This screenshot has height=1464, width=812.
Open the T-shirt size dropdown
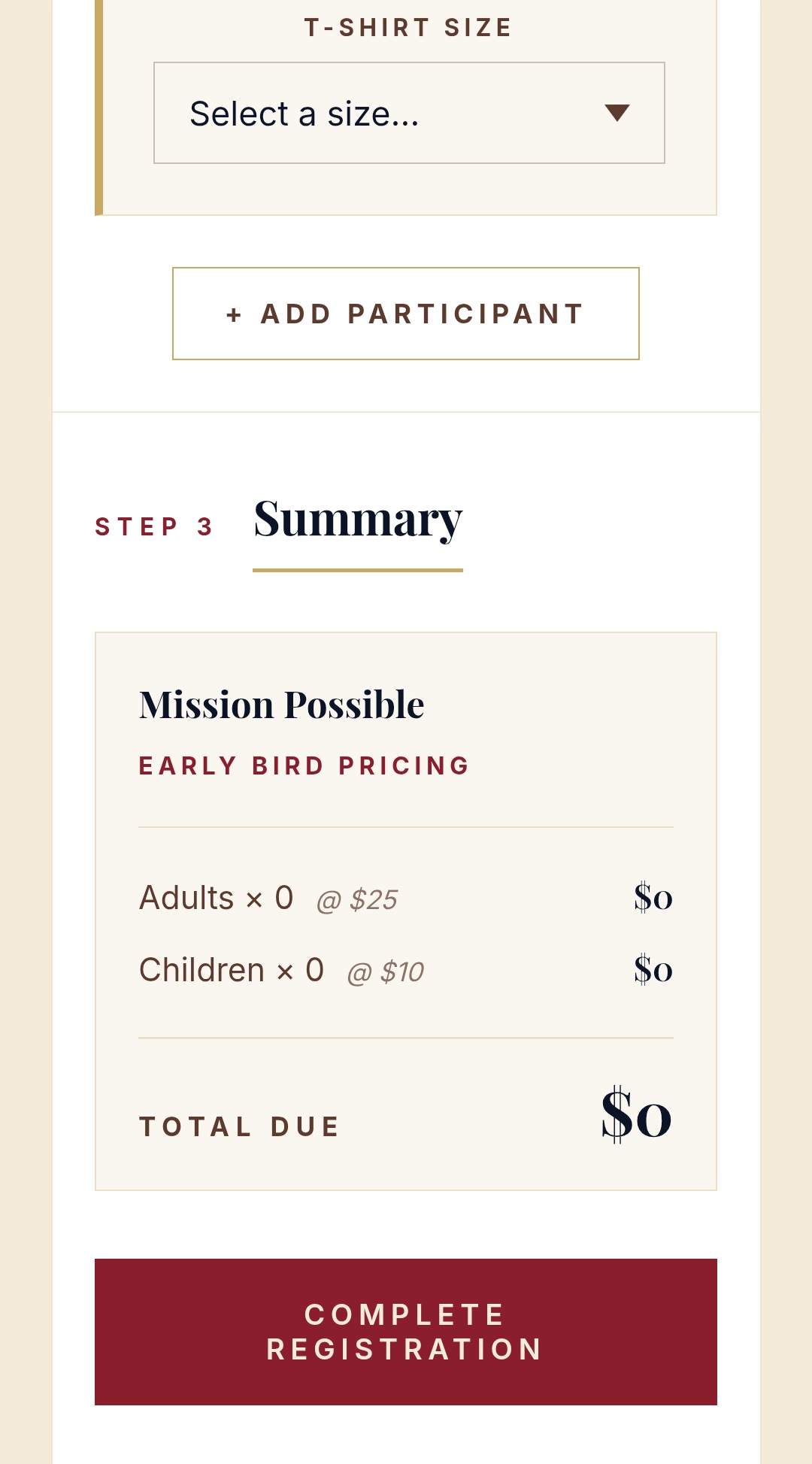pyautogui.click(x=409, y=113)
